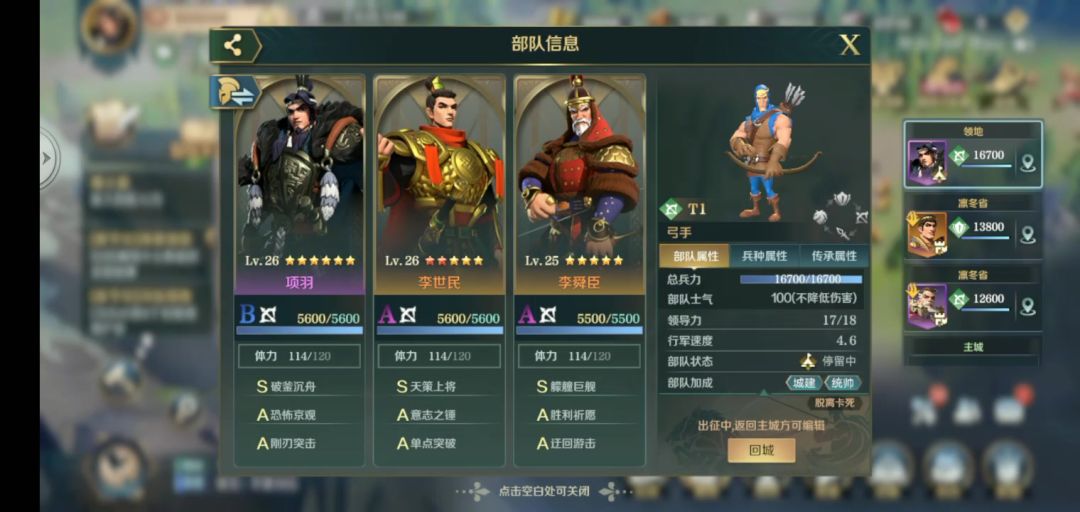Locate the 13800 troop on map
Viewport: 1080px width, 512px height.
[x=1028, y=234]
